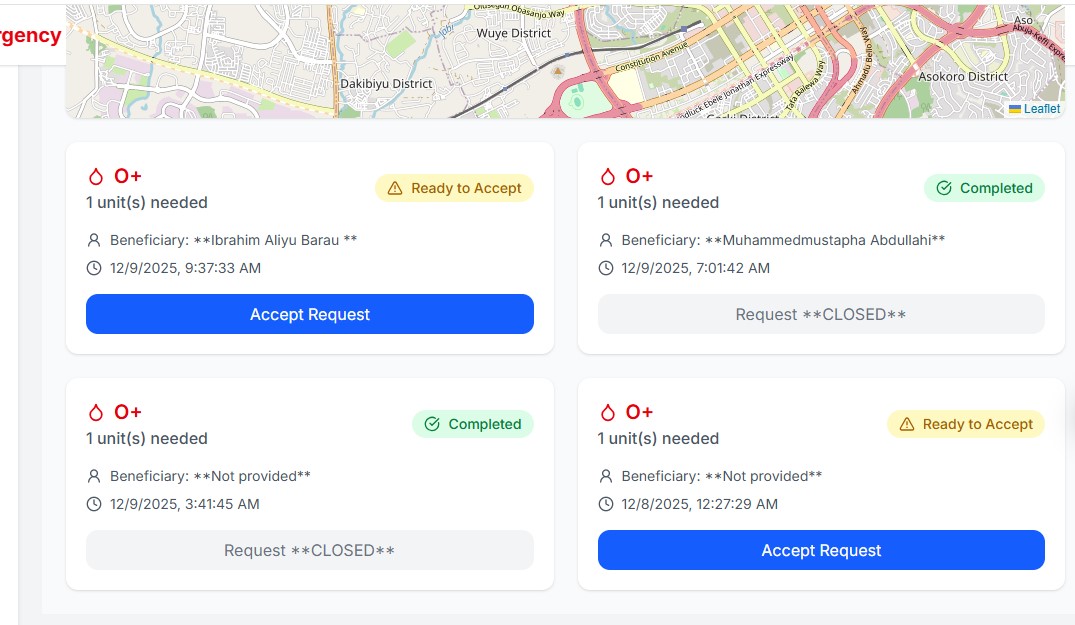Click person icon beside Ibrahim Aliyu Barau
Viewport: 1075px width, 625px height.
(95, 240)
